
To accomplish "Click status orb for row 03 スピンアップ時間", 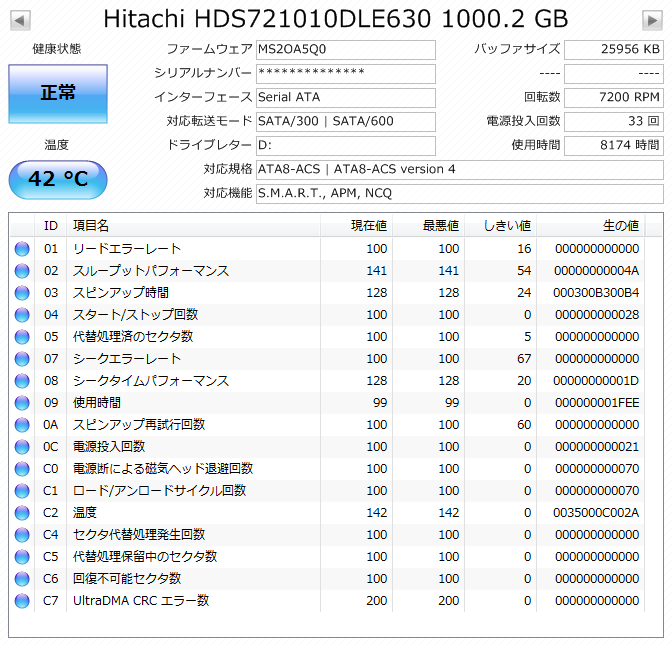I will (22, 293).
